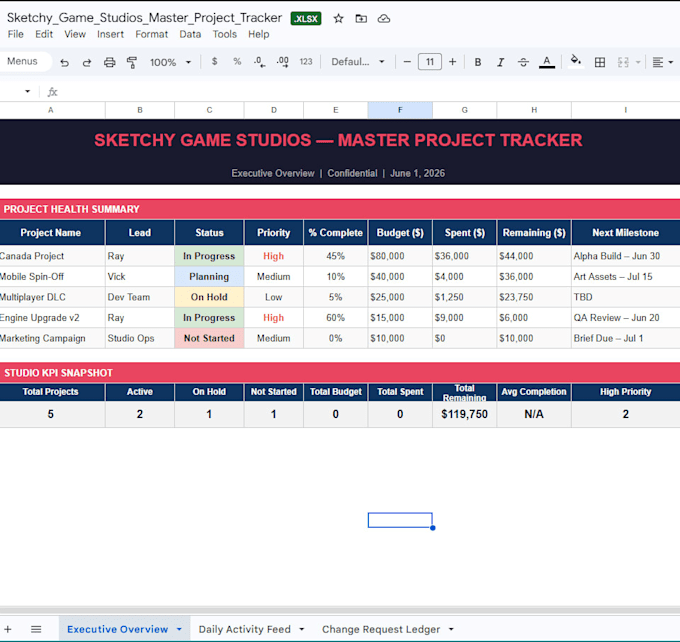Click the move to folder icon
Viewport: 680px width, 642px height.
361,19
